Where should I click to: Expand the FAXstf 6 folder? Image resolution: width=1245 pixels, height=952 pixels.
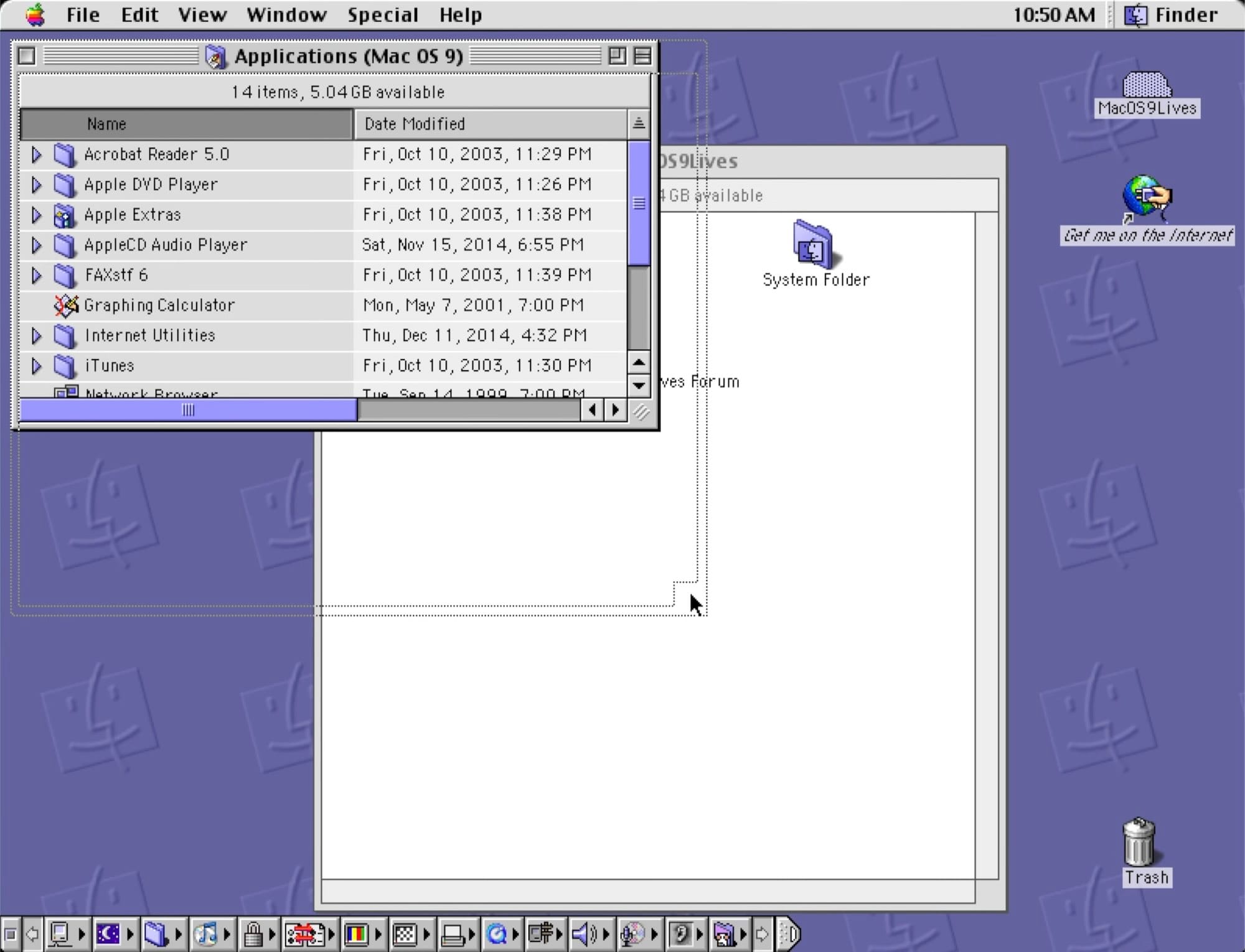pos(36,275)
